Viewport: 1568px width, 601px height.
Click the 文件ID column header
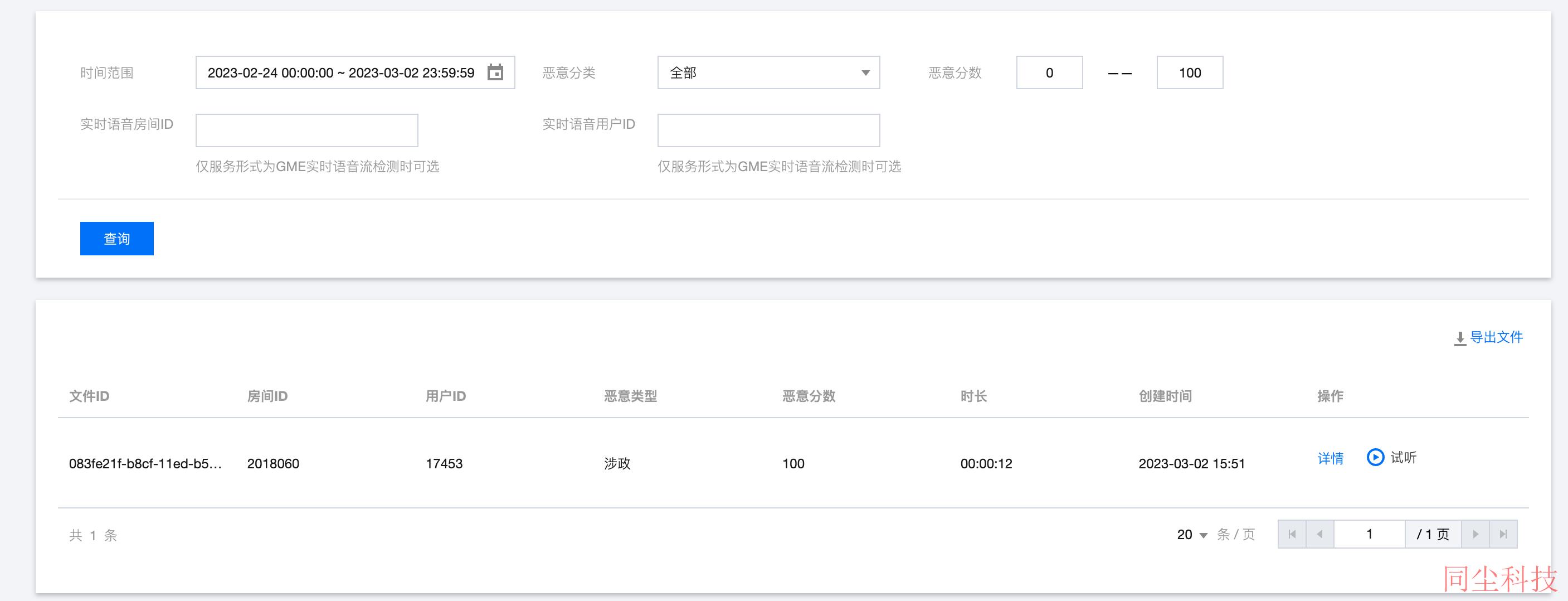click(89, 396)
